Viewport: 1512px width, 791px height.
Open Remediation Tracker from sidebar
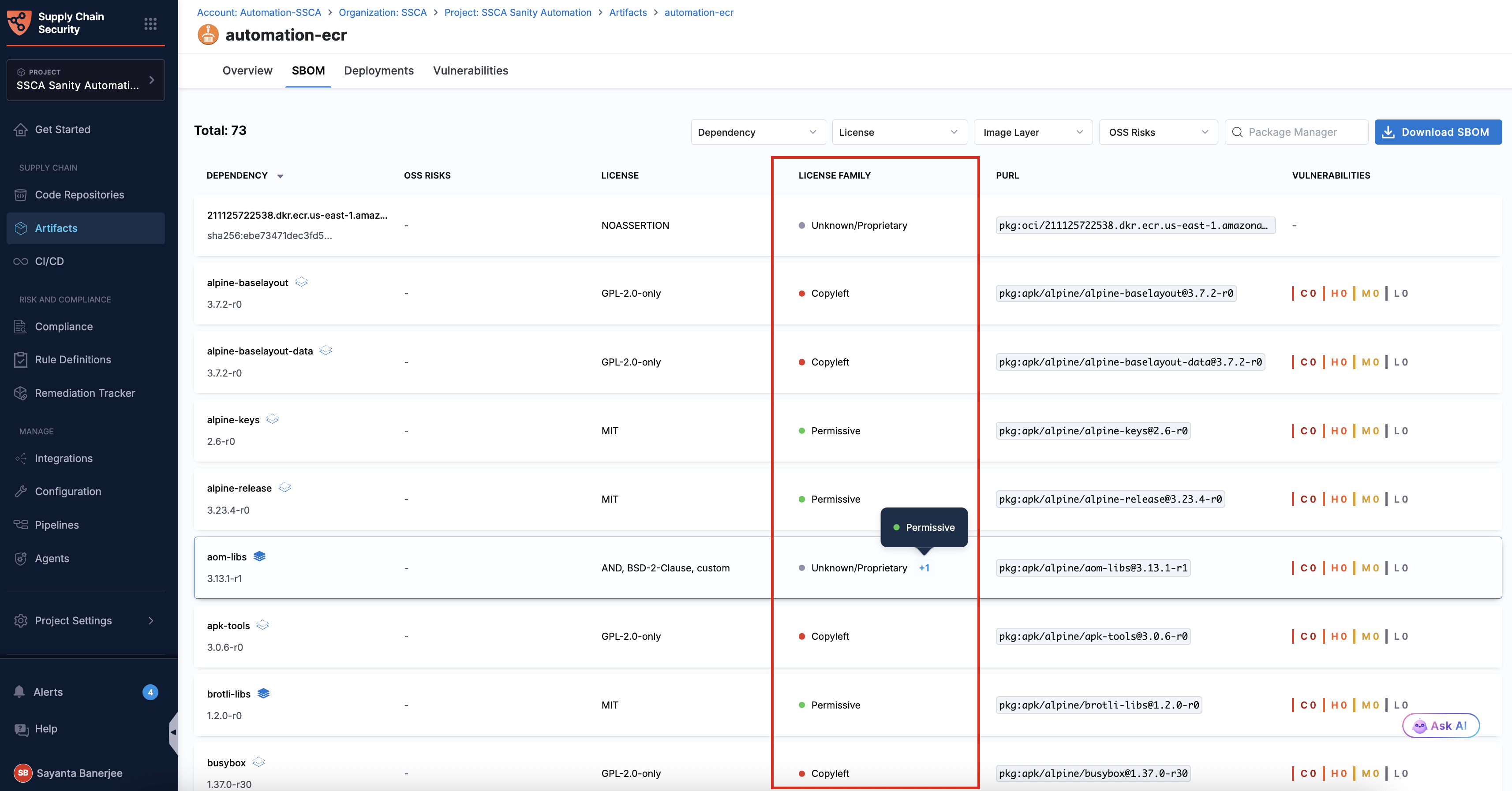point(86,393)
